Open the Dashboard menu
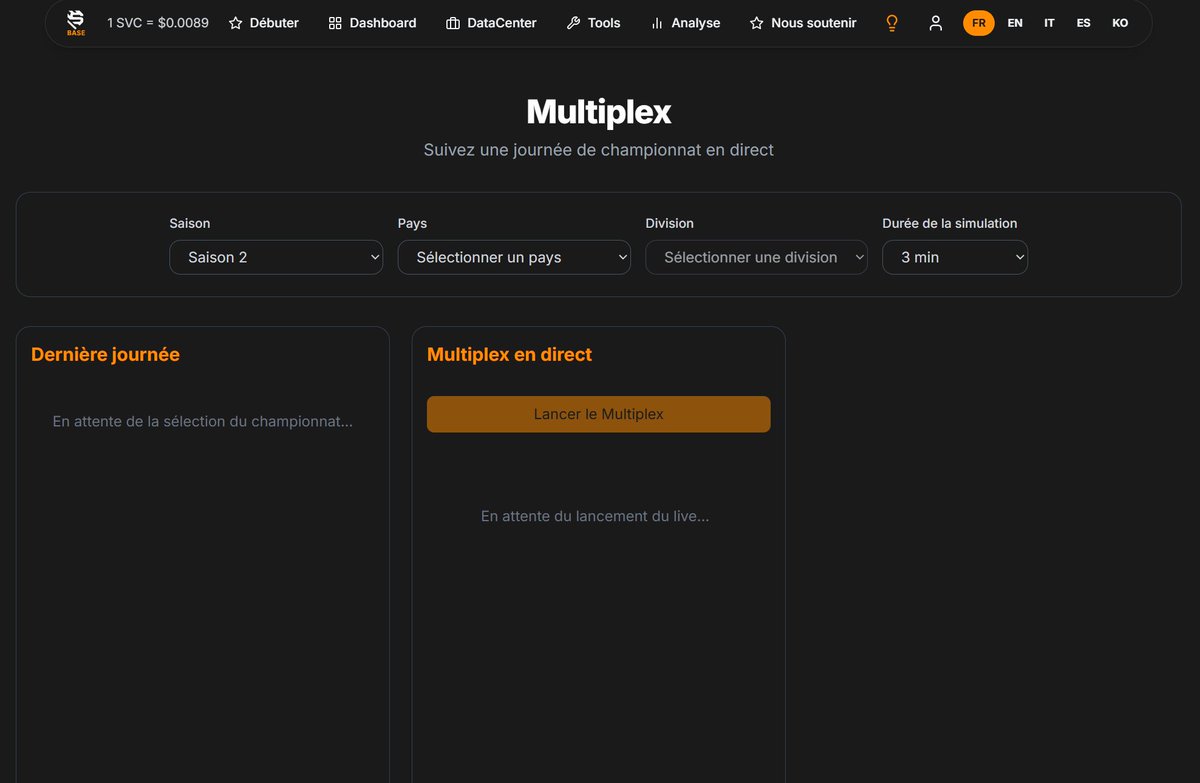The image size is (1200, 783). [372, 23]
